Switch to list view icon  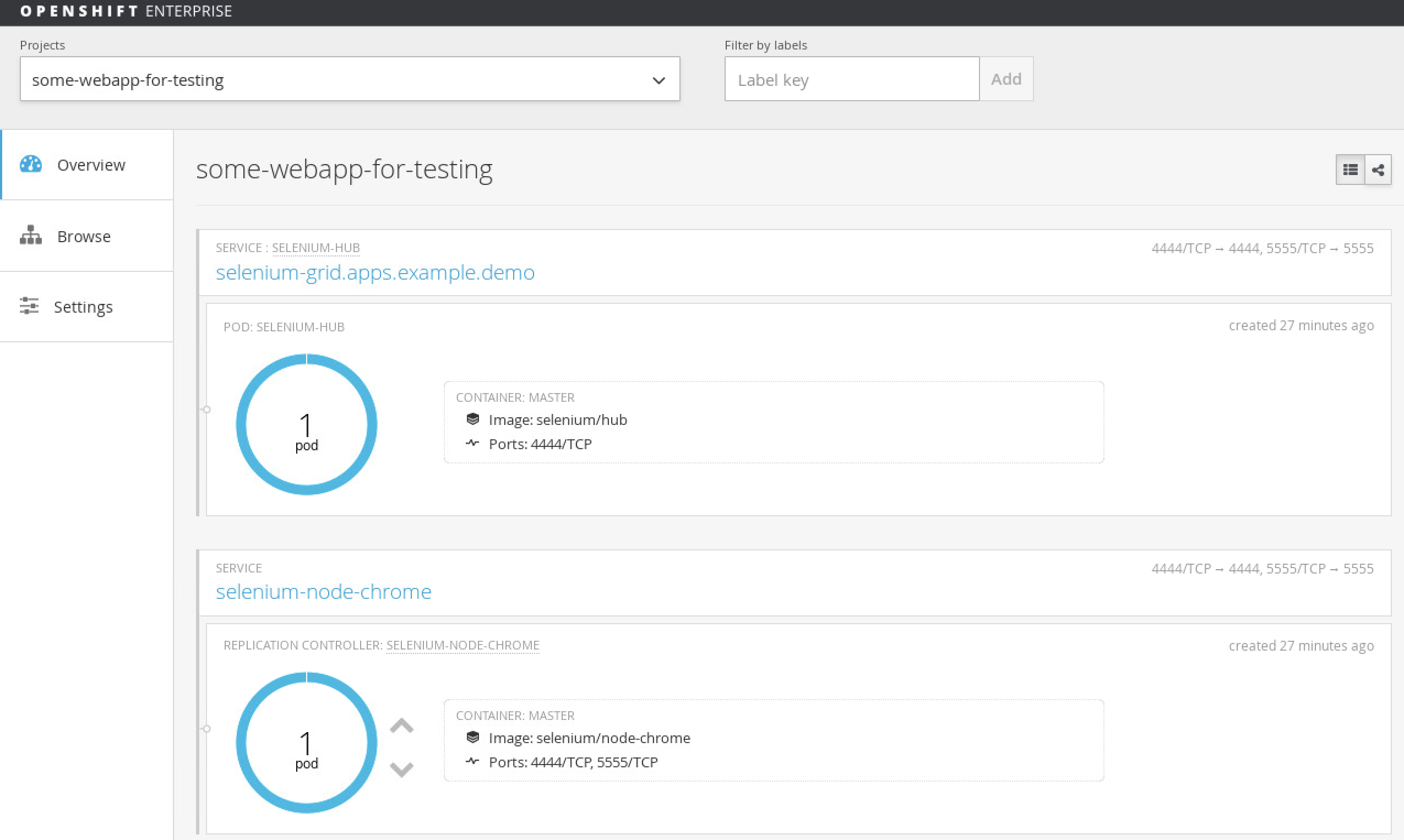coord(1350,170)
